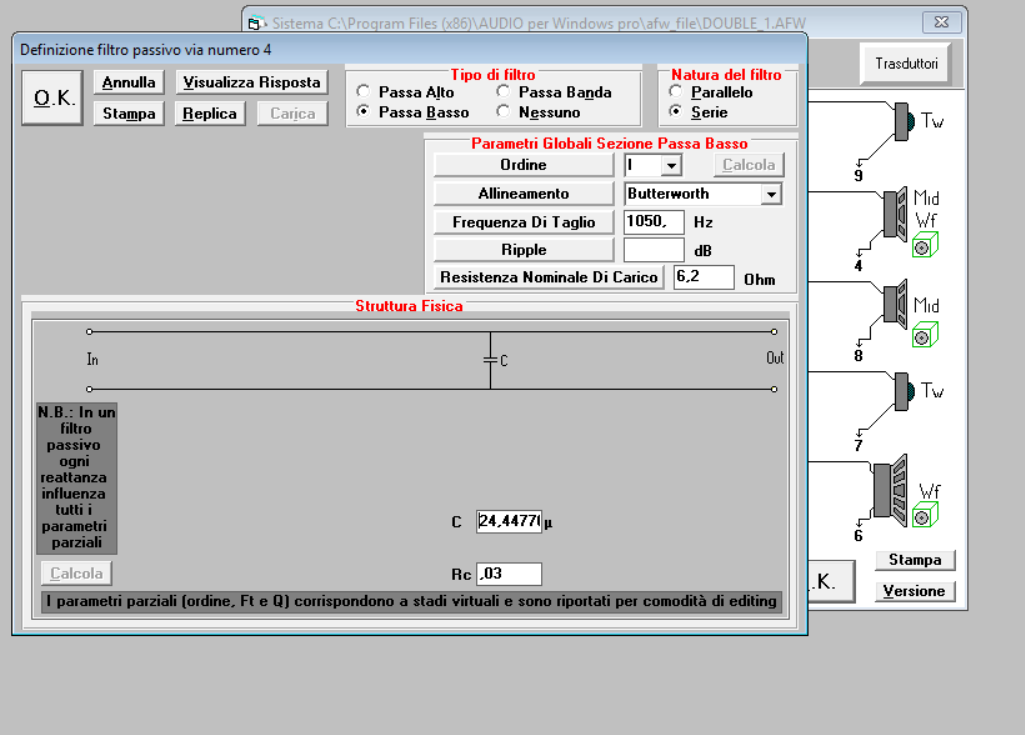Viewport: 1025px width, 735px height.
Task: Click the capacitor C value field
Action: pos(509,521)
